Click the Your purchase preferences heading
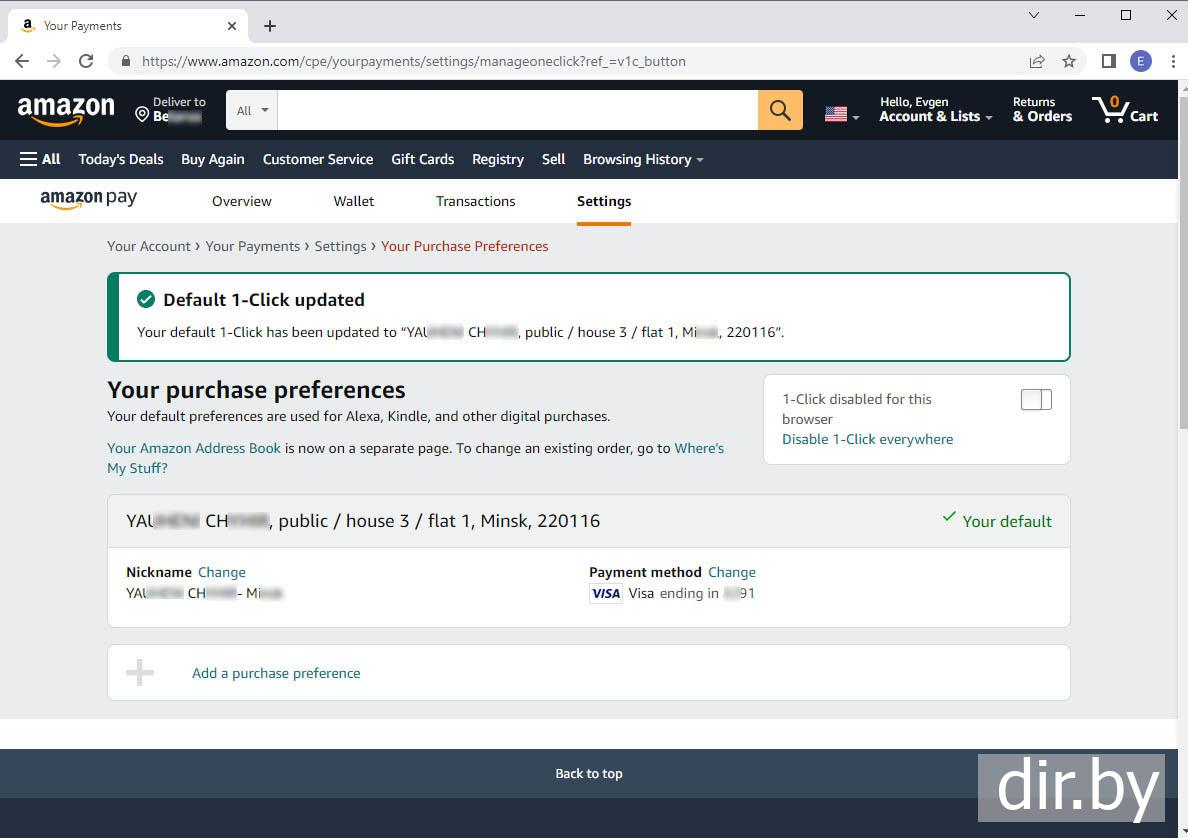 pyautogui.click(x=256, y=389)
